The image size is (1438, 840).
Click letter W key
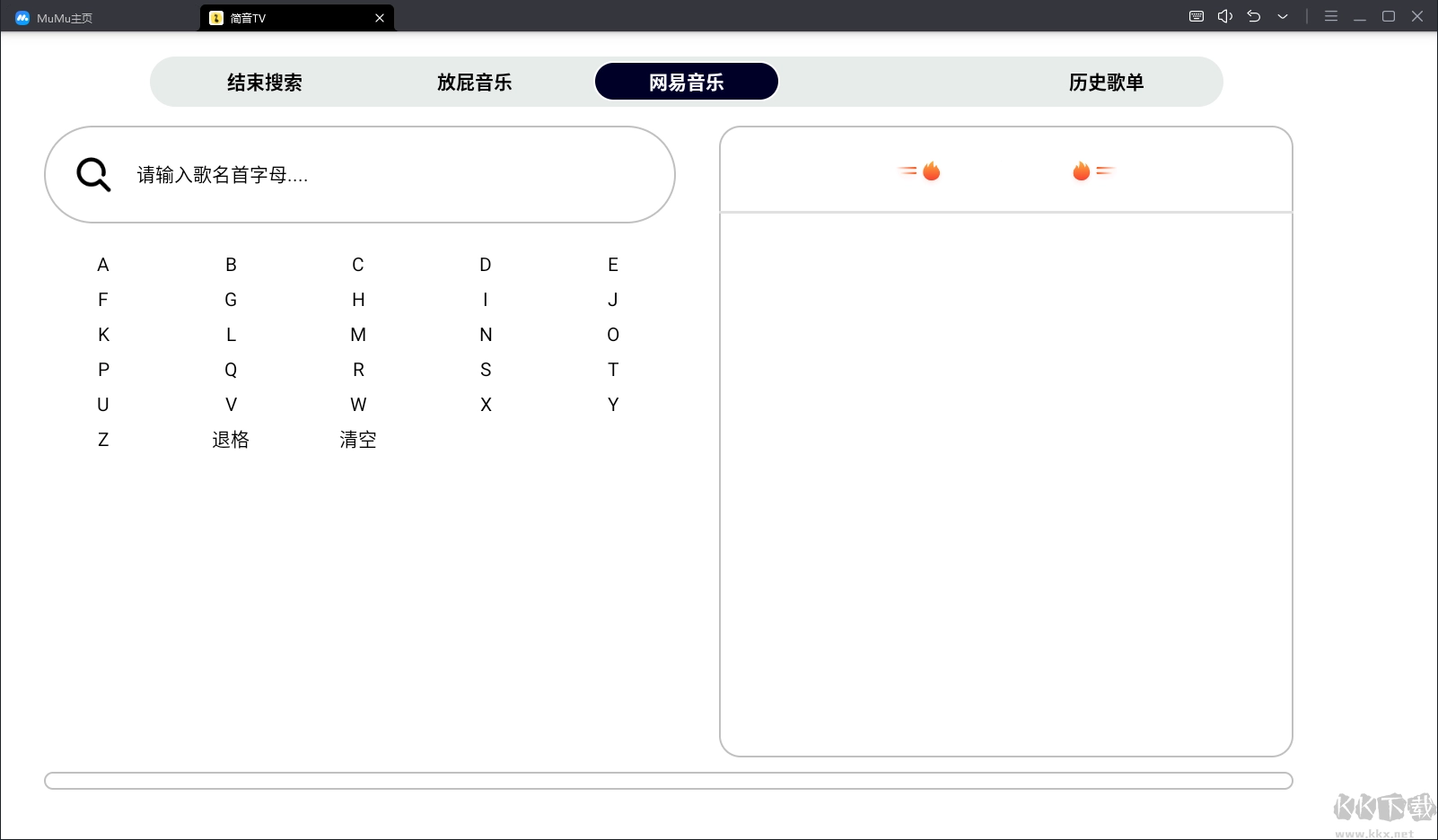pos(358,405)
